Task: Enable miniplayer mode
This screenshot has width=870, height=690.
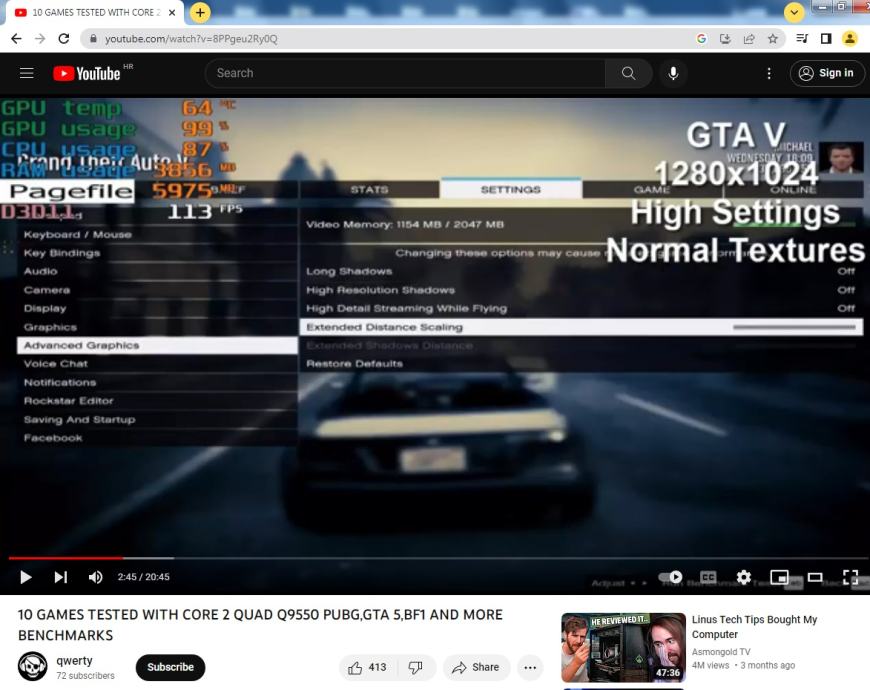Action: coord(779,577)
